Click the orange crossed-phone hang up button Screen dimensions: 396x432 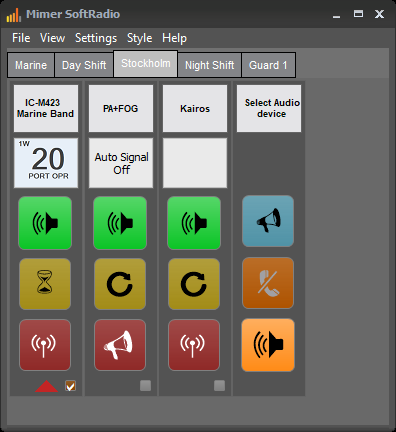coord(268,283)
